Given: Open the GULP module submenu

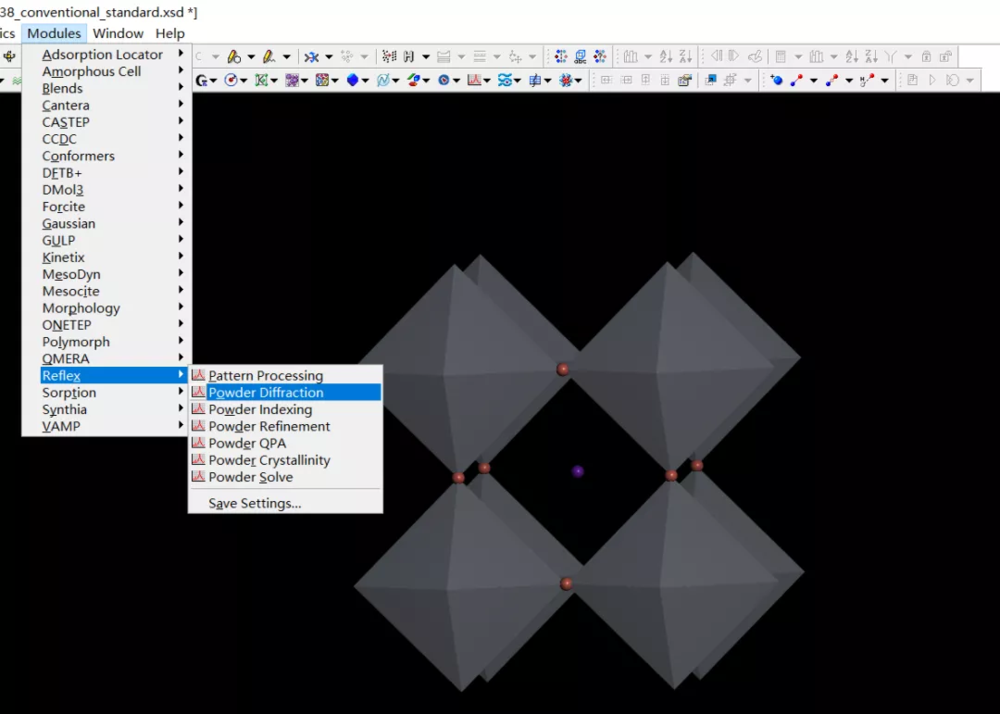Looking at the screenshot, I should click(107, 240).
